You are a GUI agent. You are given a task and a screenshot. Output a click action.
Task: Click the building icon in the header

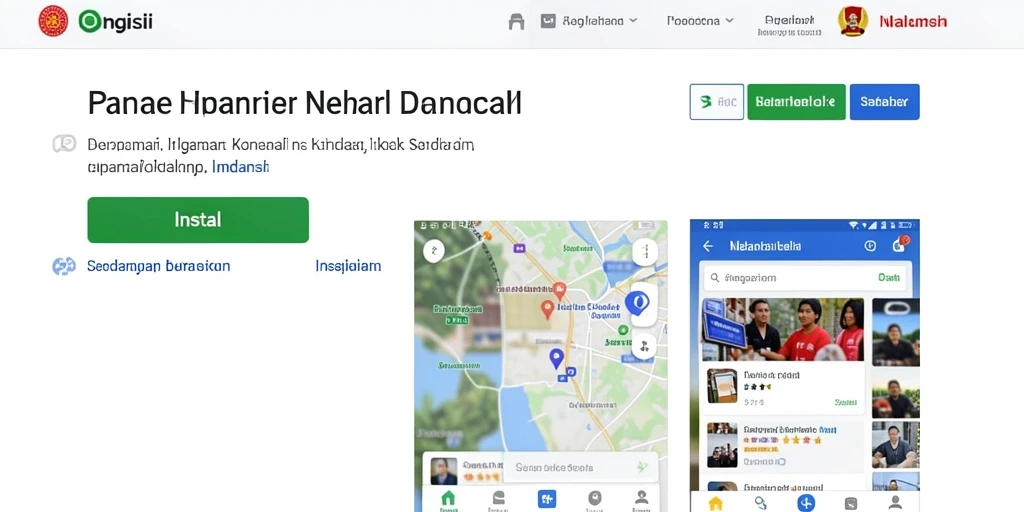pos(516,22)
